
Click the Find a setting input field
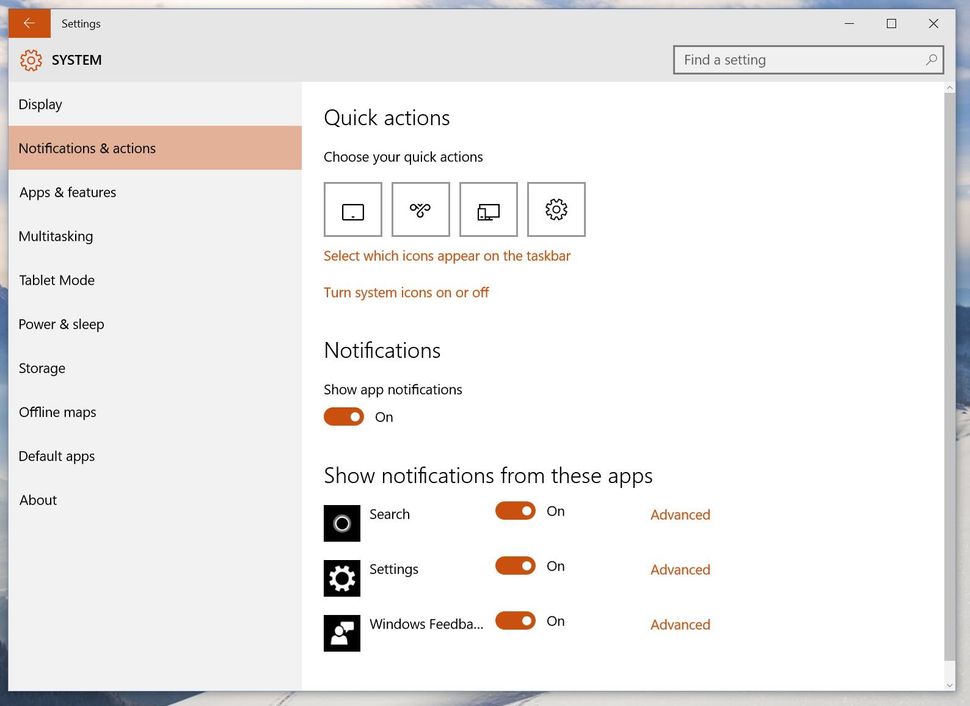pos(790,60)
